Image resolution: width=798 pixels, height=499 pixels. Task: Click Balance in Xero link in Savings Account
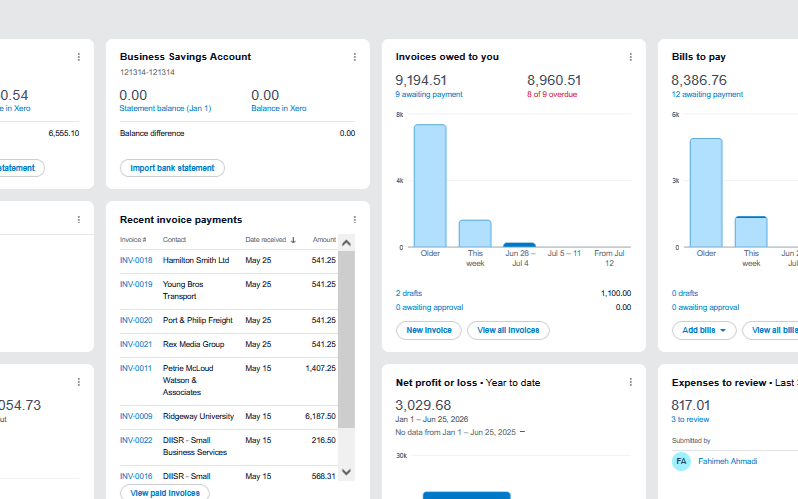[x=278, y=108]
